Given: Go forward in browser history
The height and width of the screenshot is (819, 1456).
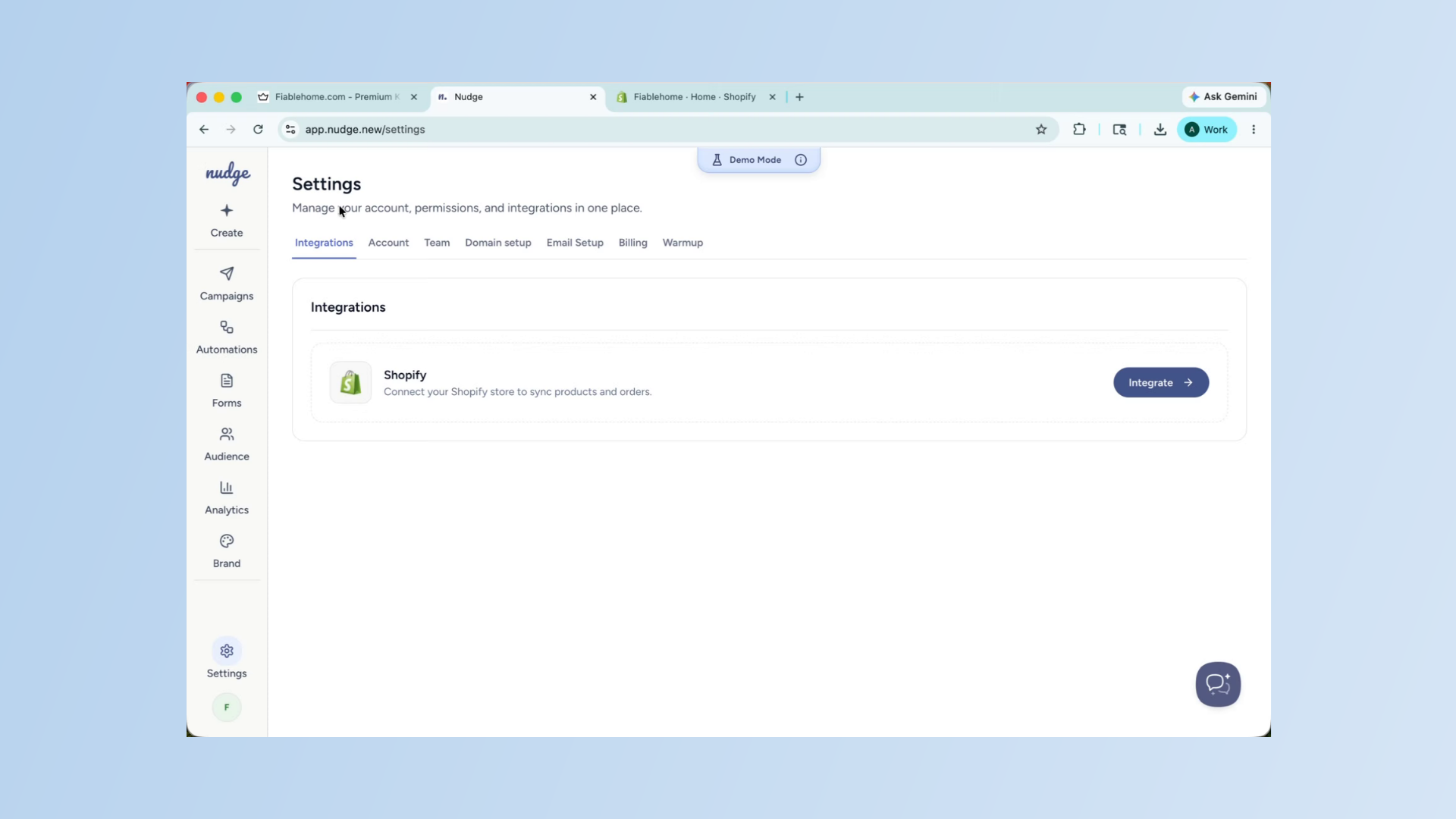Looking at the screenshot, I should click(231, 130).
